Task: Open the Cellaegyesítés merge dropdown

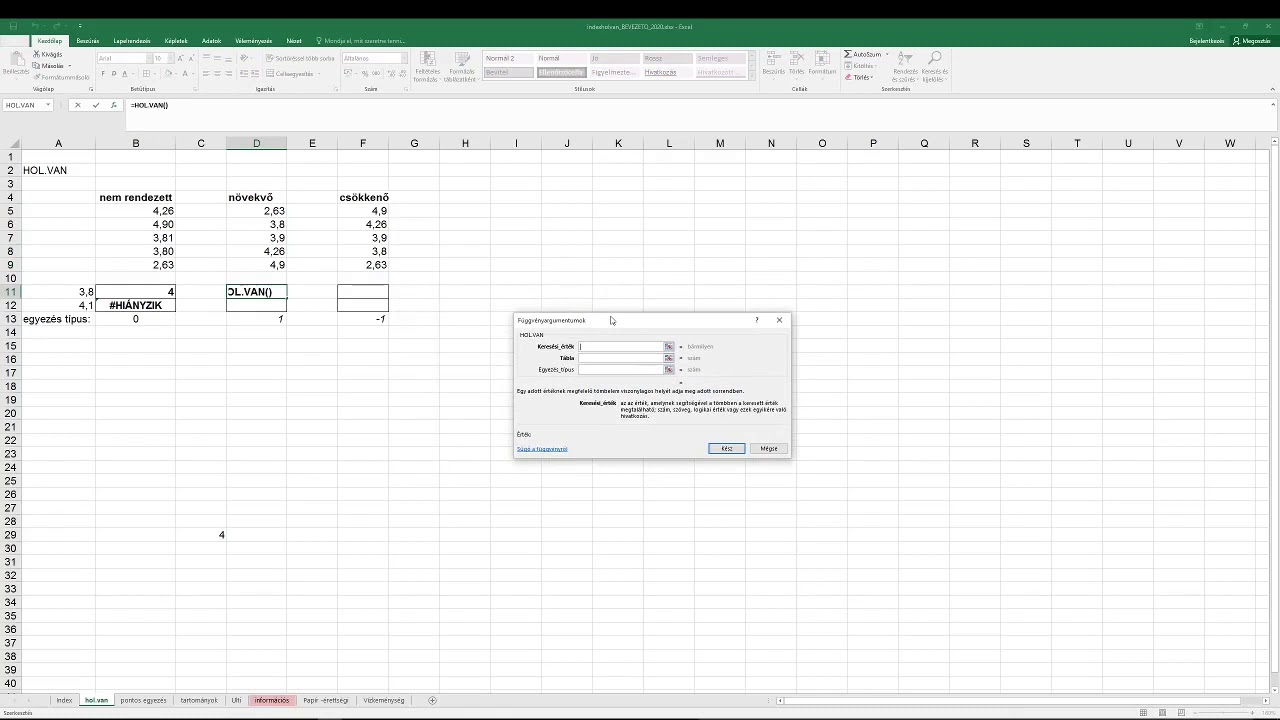Action: 317,74
